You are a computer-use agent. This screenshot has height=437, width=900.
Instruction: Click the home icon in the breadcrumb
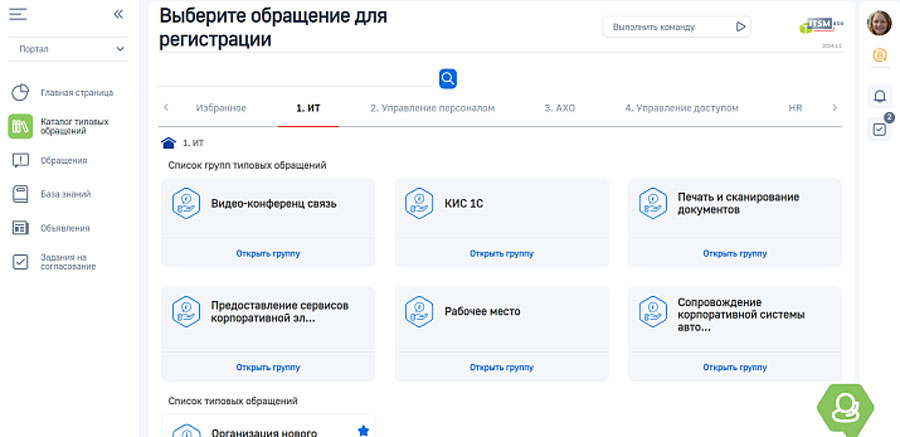click(168, 143)
